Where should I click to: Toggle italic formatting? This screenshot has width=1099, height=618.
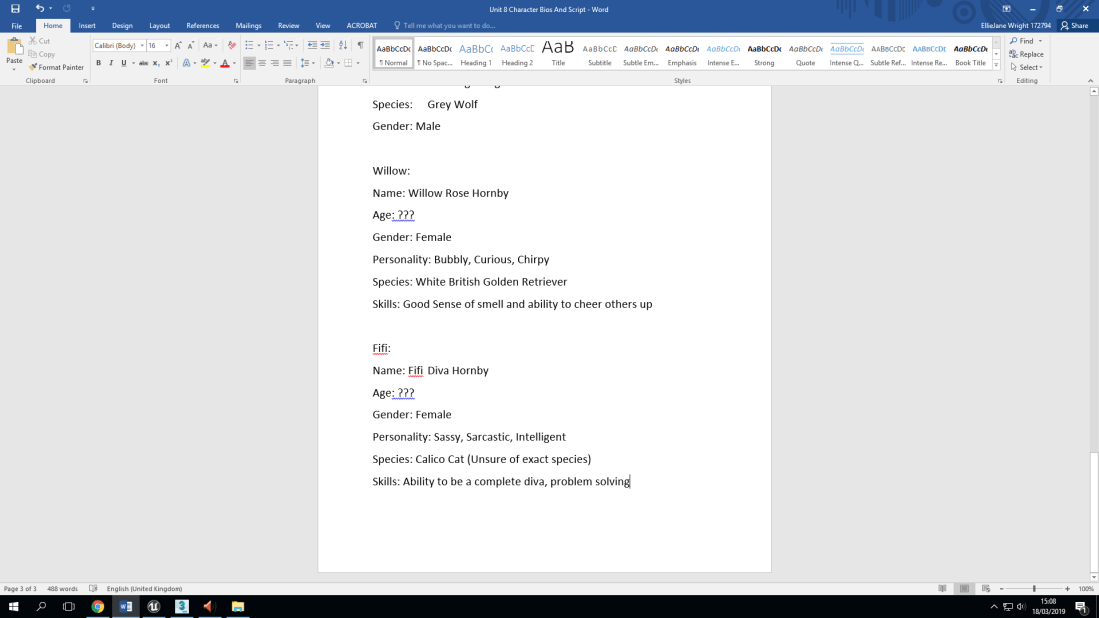tap(111, 63)
